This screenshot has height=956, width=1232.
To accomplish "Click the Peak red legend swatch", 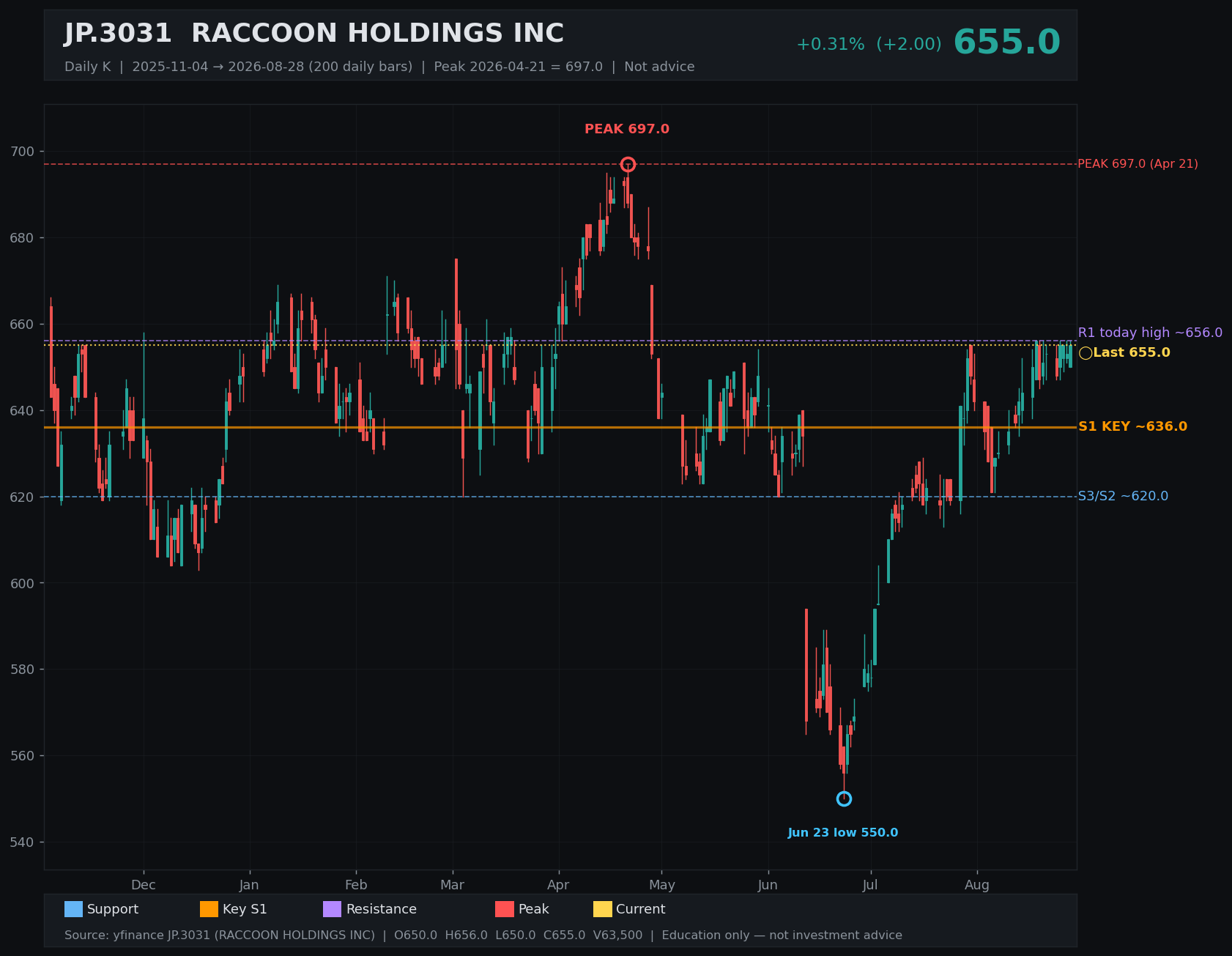I will 505,909.
